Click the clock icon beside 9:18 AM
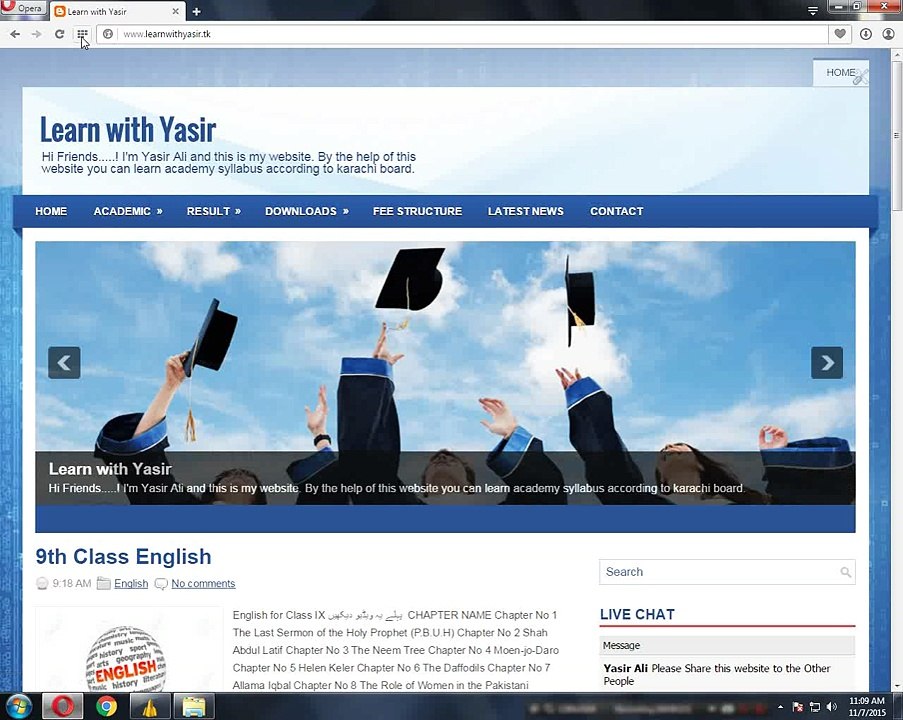Viewport: 903px width, 720px height. coord(42,583)
